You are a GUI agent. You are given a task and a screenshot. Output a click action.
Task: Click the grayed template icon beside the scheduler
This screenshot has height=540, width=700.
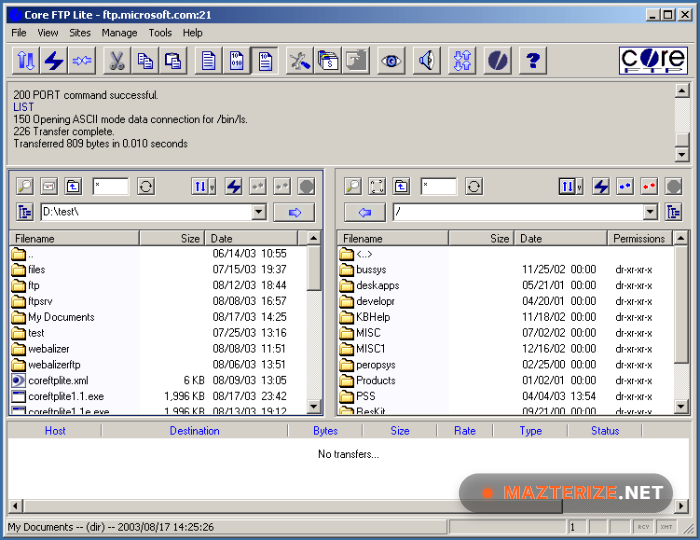pyautogui.click(x=356, y=60)
